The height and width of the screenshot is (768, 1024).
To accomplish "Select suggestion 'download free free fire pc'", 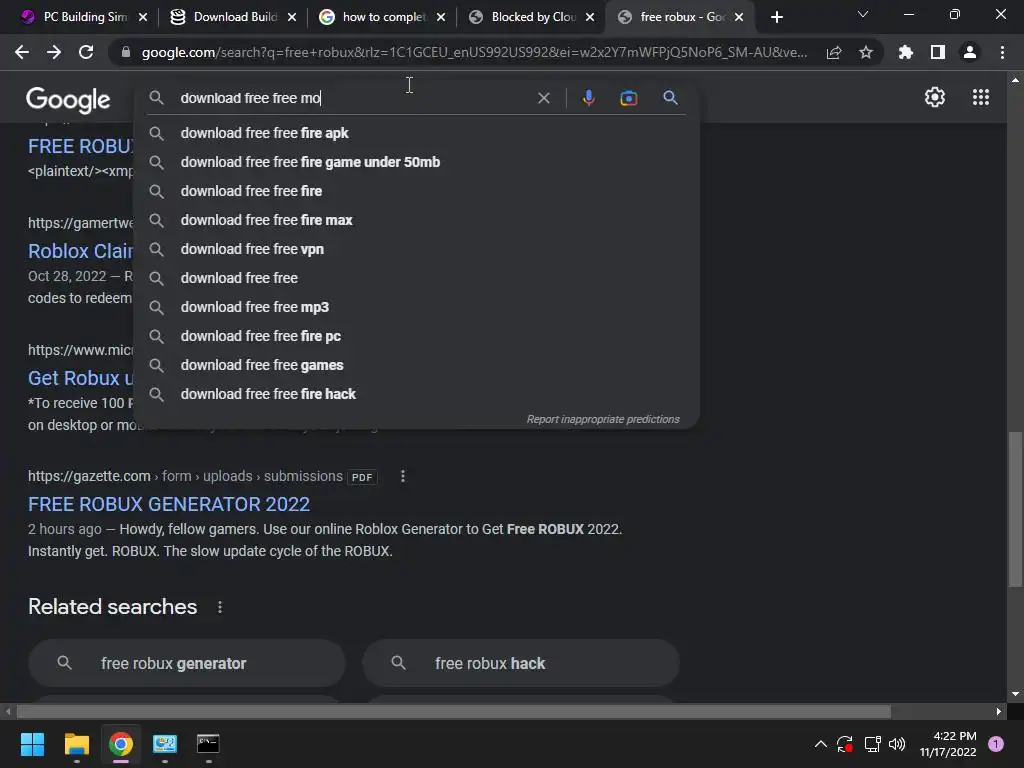I will [416, 336].
